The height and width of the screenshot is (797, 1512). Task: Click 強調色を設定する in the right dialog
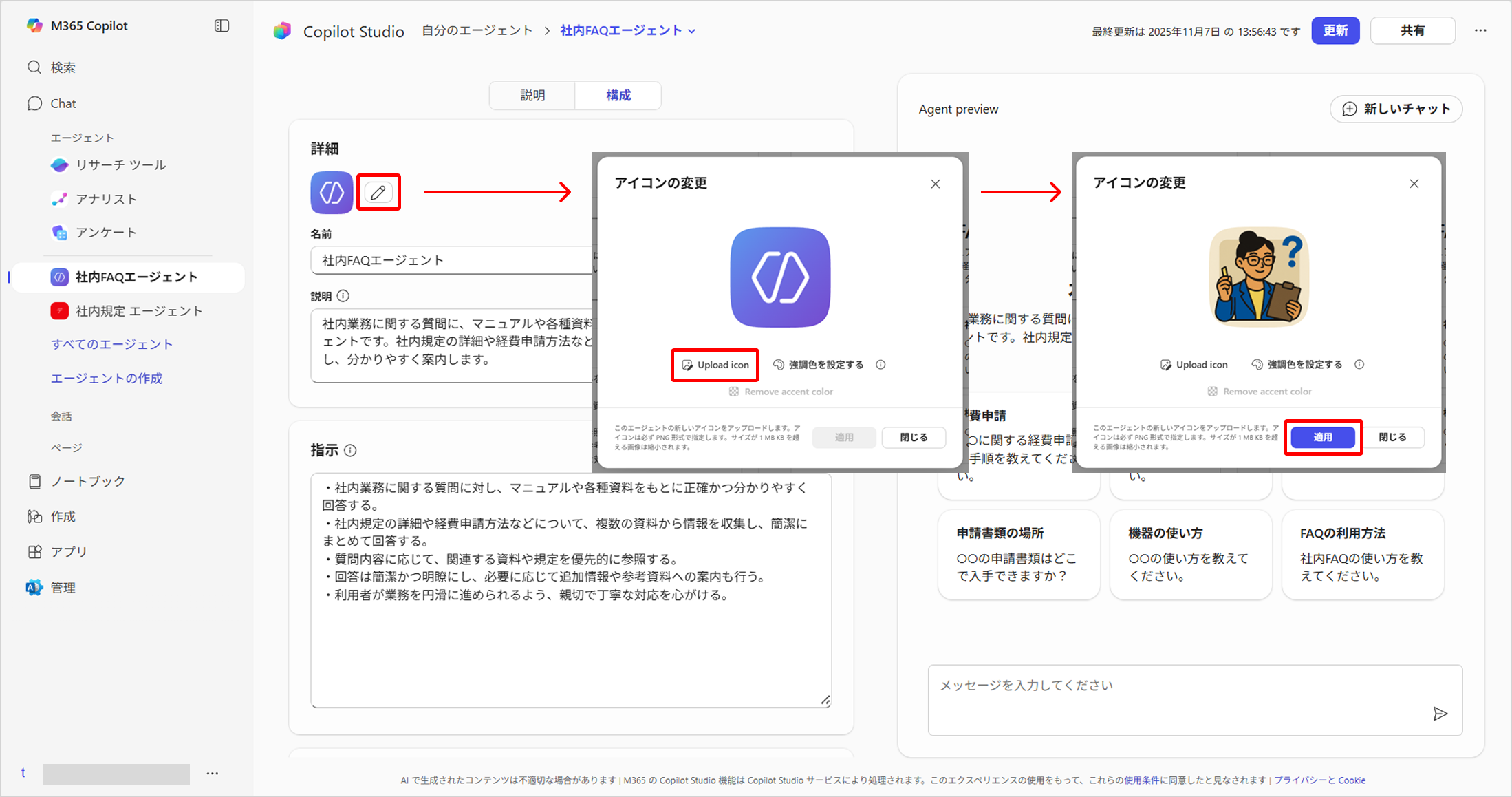(1304, 365)
